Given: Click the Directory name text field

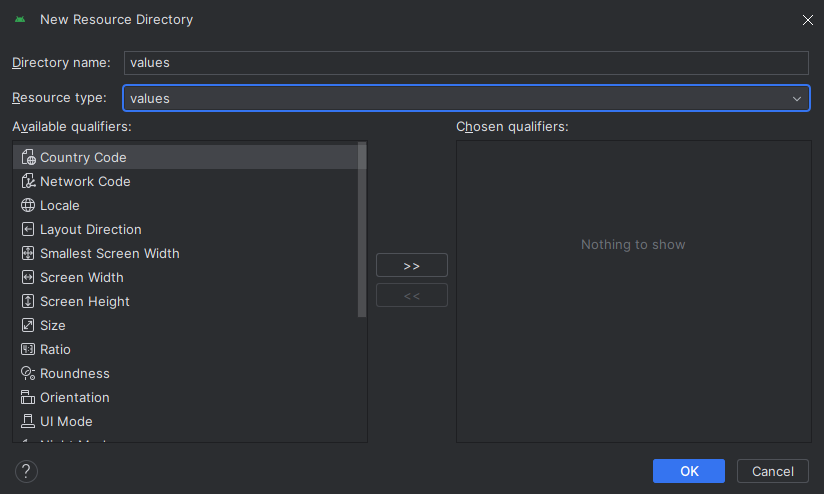Looking at the screenshot, I should coord(465,62).
